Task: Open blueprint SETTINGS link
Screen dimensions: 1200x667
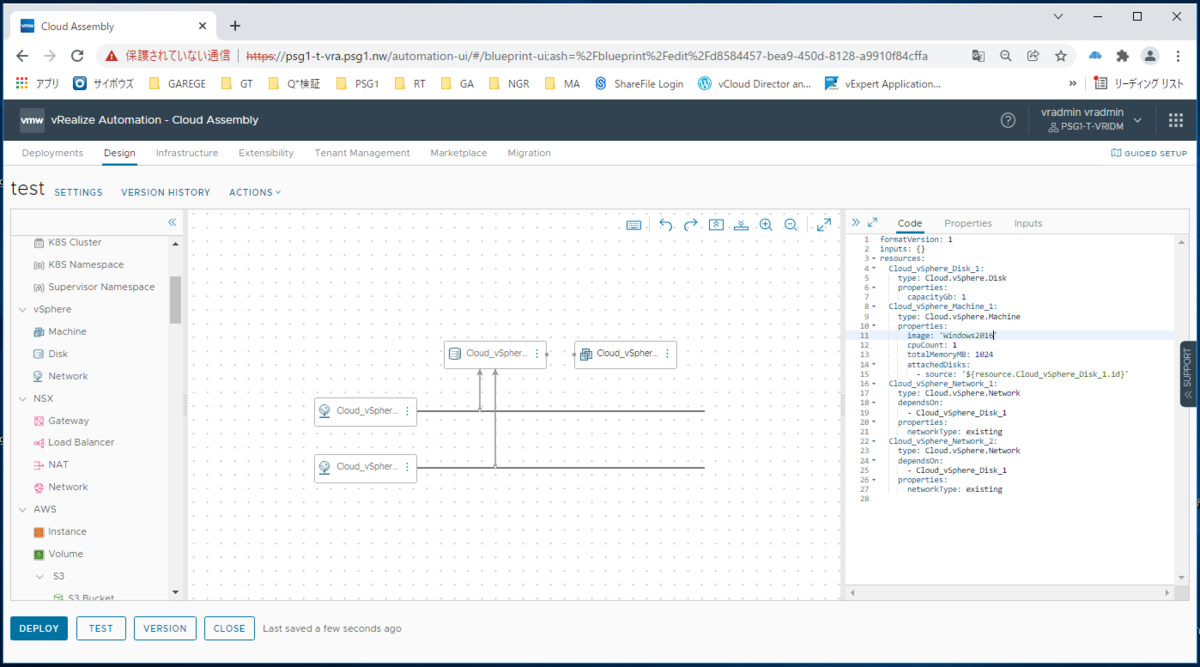Action: (78, 192)
